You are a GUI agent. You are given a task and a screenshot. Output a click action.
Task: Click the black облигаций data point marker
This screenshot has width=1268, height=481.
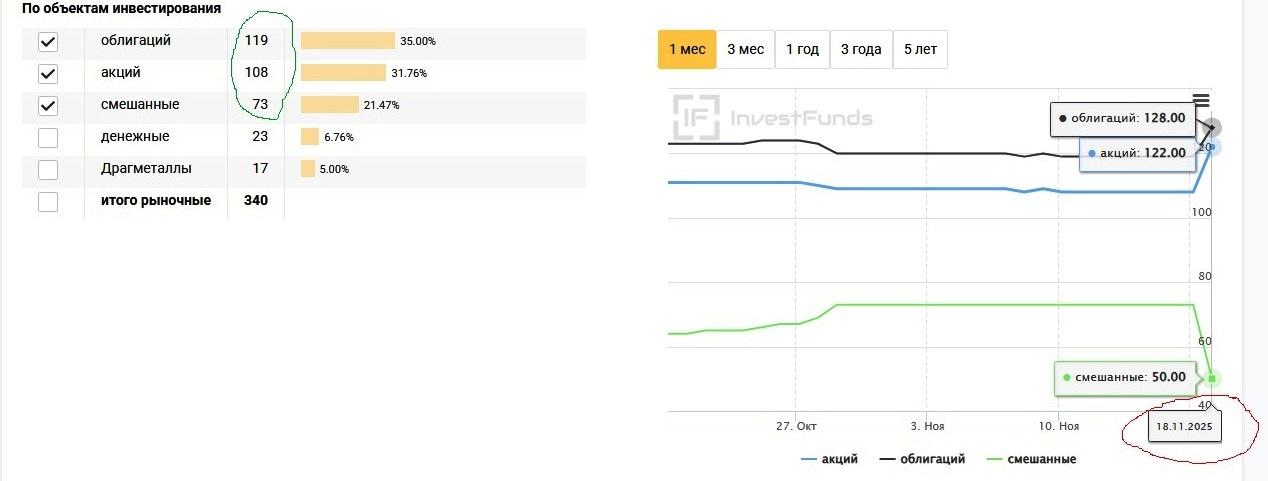point(1212,128)
